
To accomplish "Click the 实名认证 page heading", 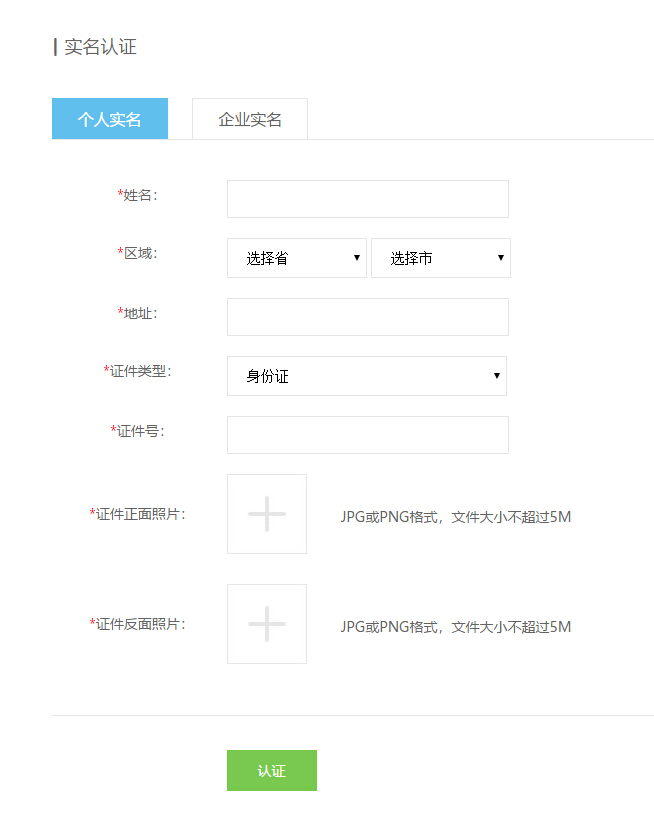I will click(x=100, y=47).
